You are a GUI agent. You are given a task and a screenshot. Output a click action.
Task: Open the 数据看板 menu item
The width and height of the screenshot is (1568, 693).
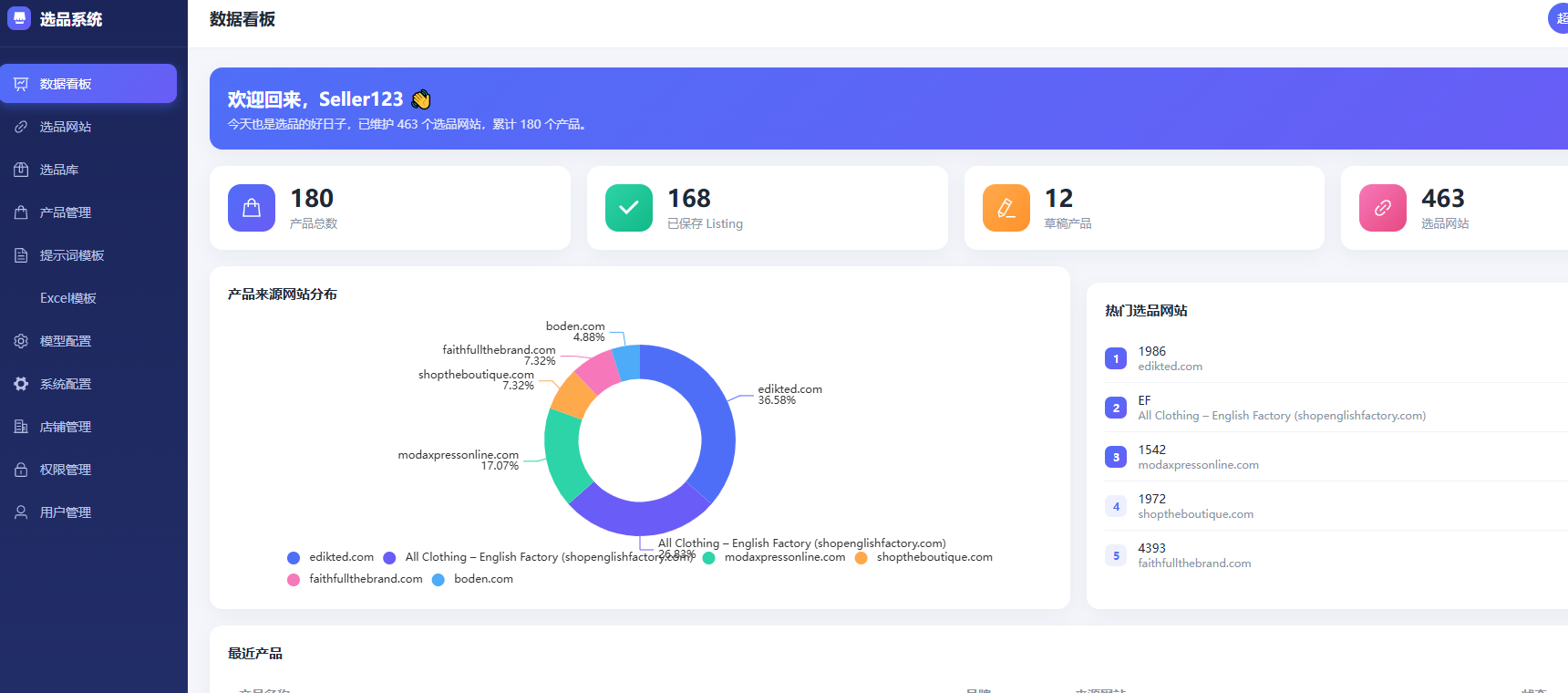(88, 84)
